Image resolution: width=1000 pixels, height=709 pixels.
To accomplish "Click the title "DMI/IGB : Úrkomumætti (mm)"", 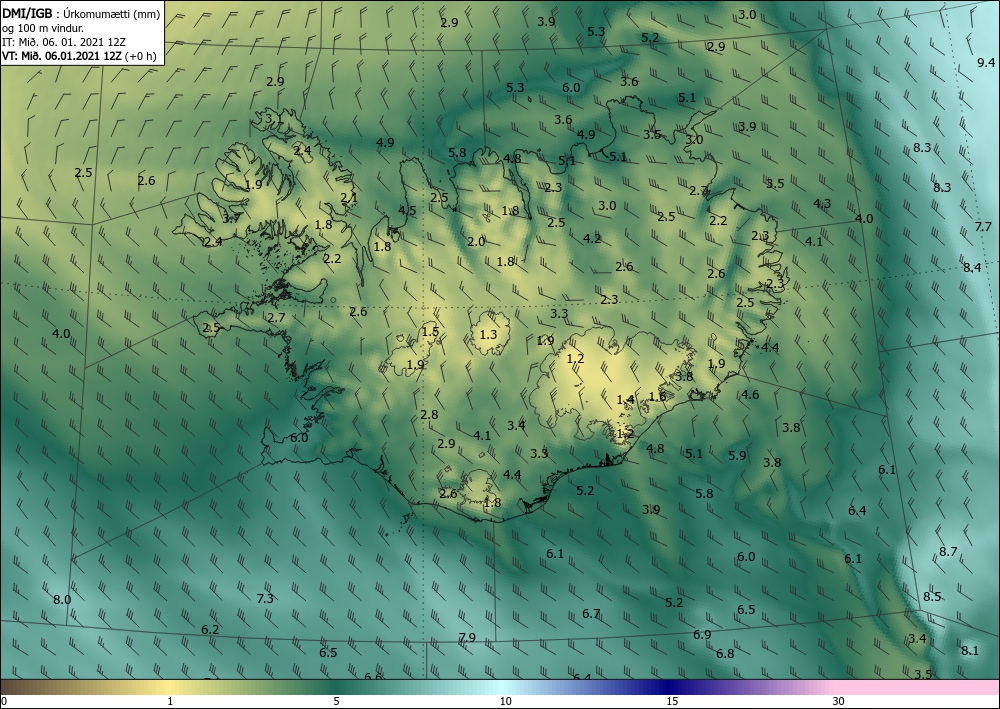I will point(81,13).
